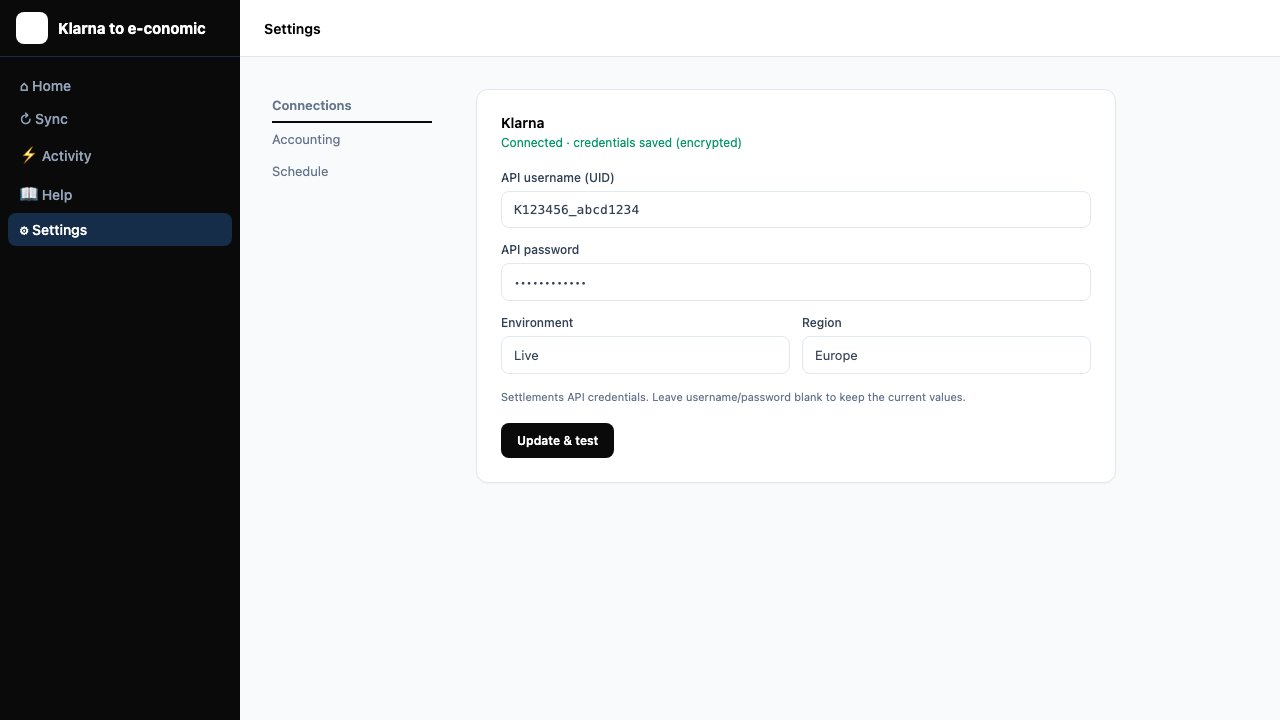Click the Settlements API credentials hint text
This screenshot has width=1280, height=720.
tap(733, 397)
